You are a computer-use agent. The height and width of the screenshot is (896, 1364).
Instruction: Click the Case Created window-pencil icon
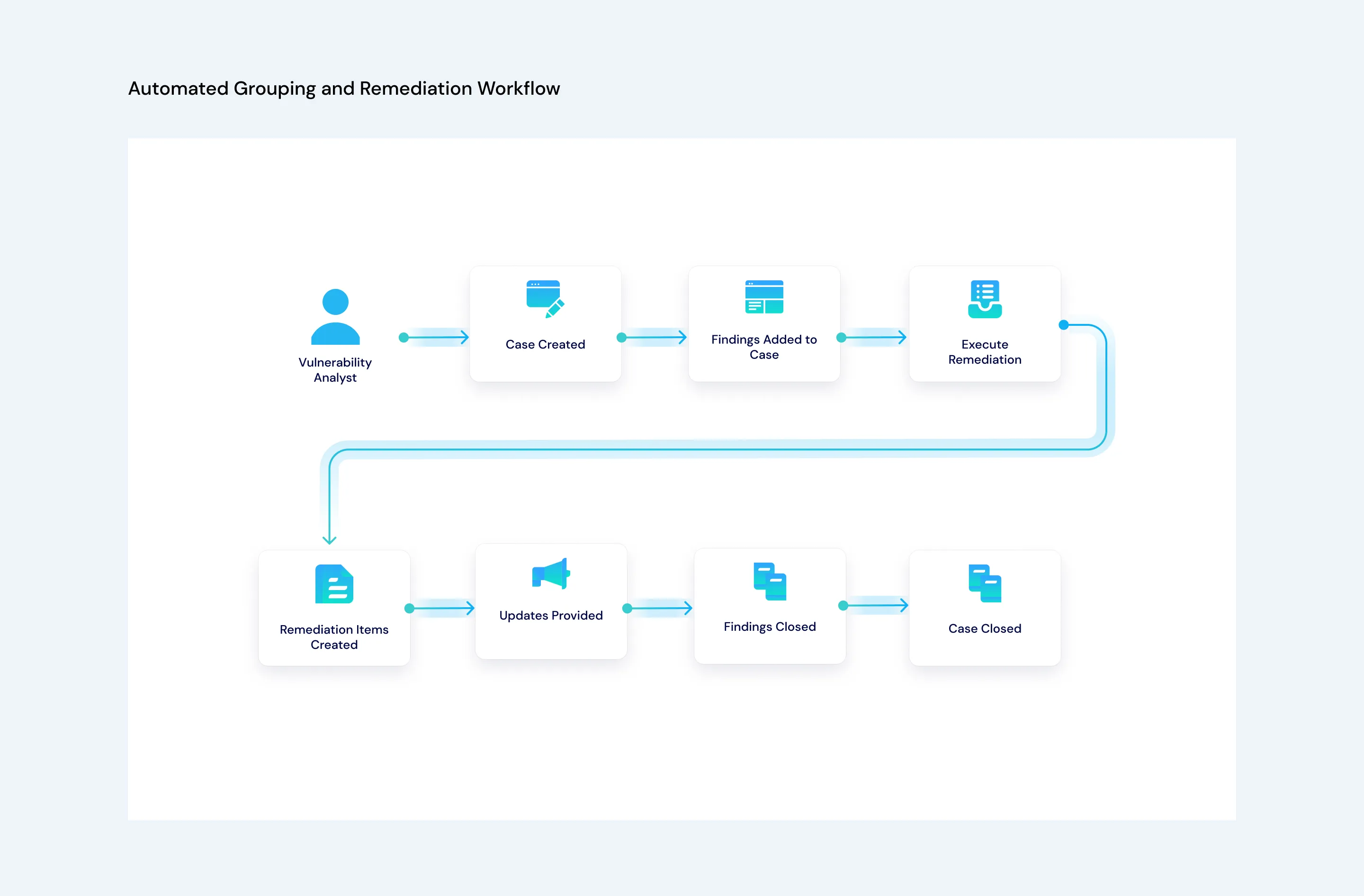[x=545, y=299]
